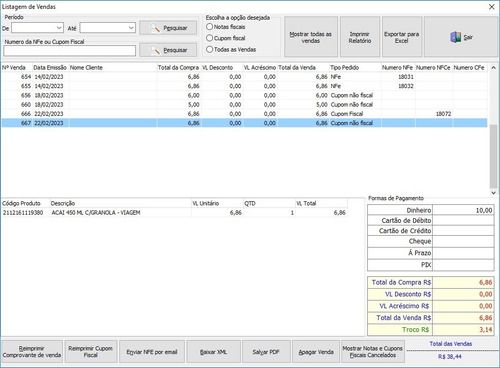Open the Até end date dropdown
Viewport: 500px width, 368px height.
[x=131, y=28]
